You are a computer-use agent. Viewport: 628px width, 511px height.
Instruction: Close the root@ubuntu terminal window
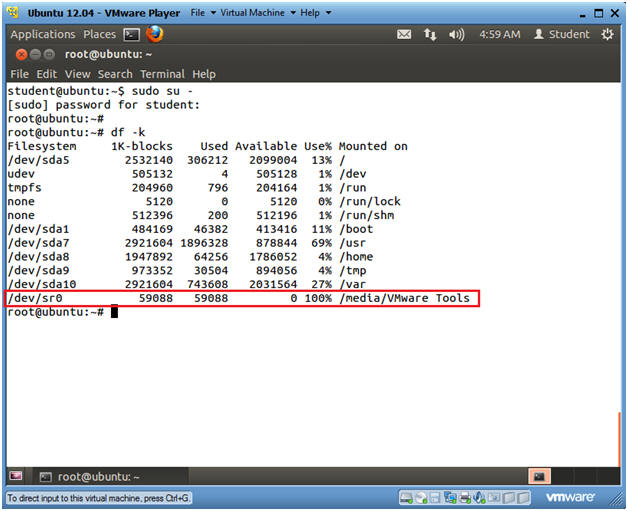pyautogui.click(x=21, y=54)
